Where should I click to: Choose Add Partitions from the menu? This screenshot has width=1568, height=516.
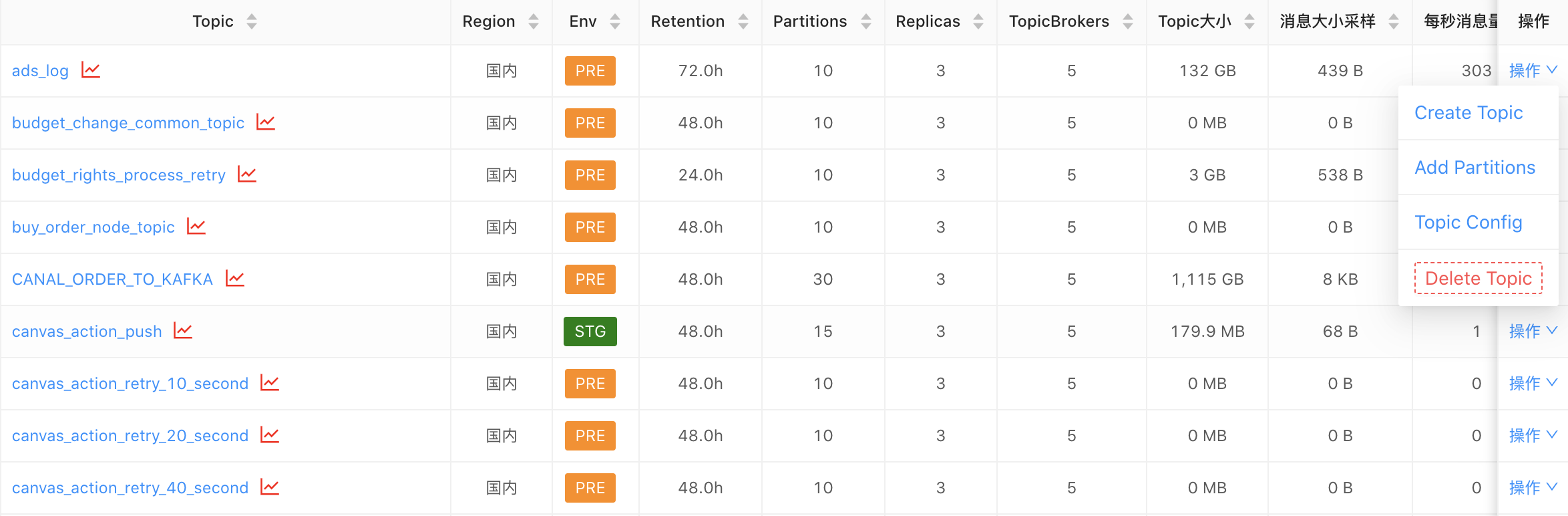click(x=1475, y=167)
